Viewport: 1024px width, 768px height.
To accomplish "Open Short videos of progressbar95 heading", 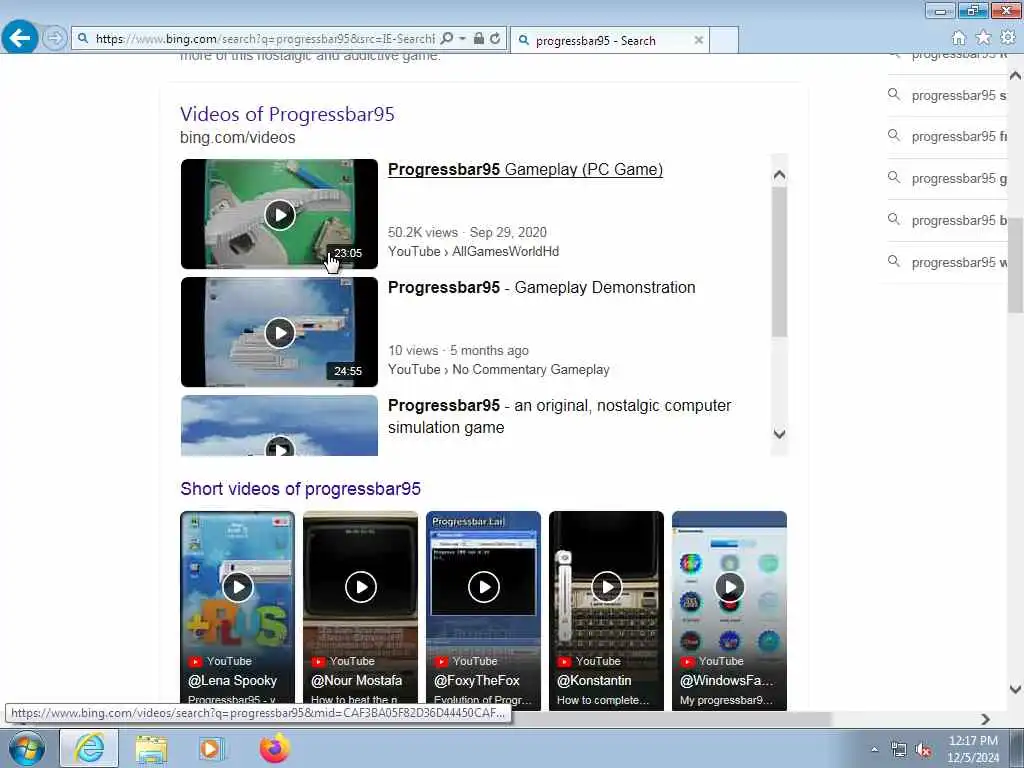I will tap(300, 489).
